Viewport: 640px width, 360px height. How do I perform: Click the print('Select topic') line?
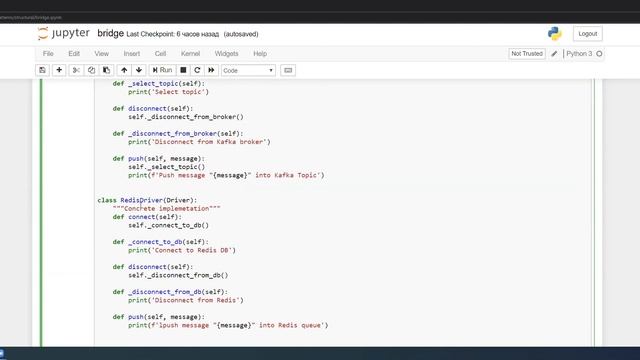[169, 92]
